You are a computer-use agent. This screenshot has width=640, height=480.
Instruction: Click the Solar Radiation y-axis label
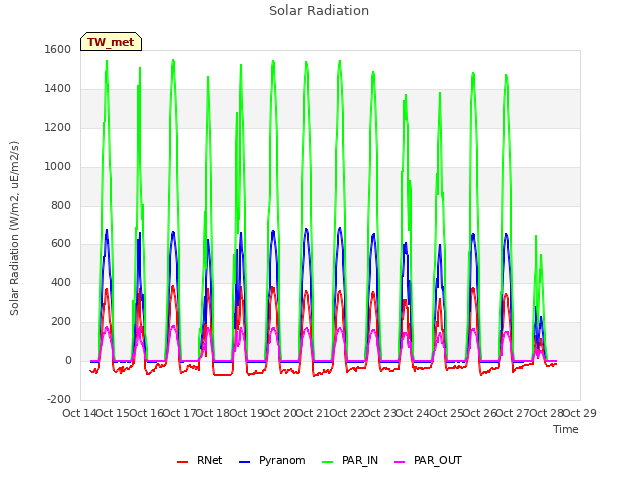click(x=14, y=228)
